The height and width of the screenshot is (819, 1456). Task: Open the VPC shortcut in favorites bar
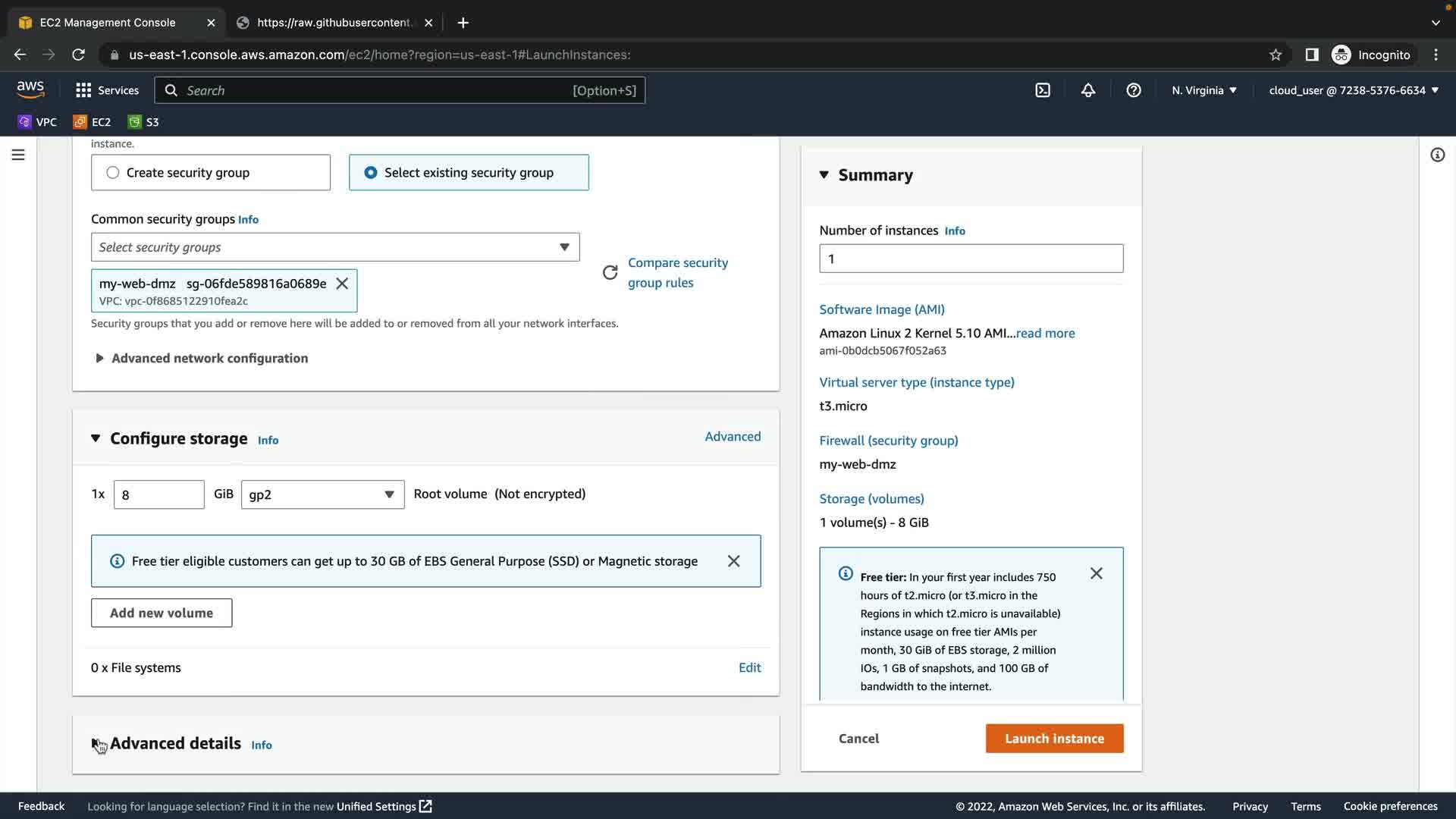[x=37, y=122]
